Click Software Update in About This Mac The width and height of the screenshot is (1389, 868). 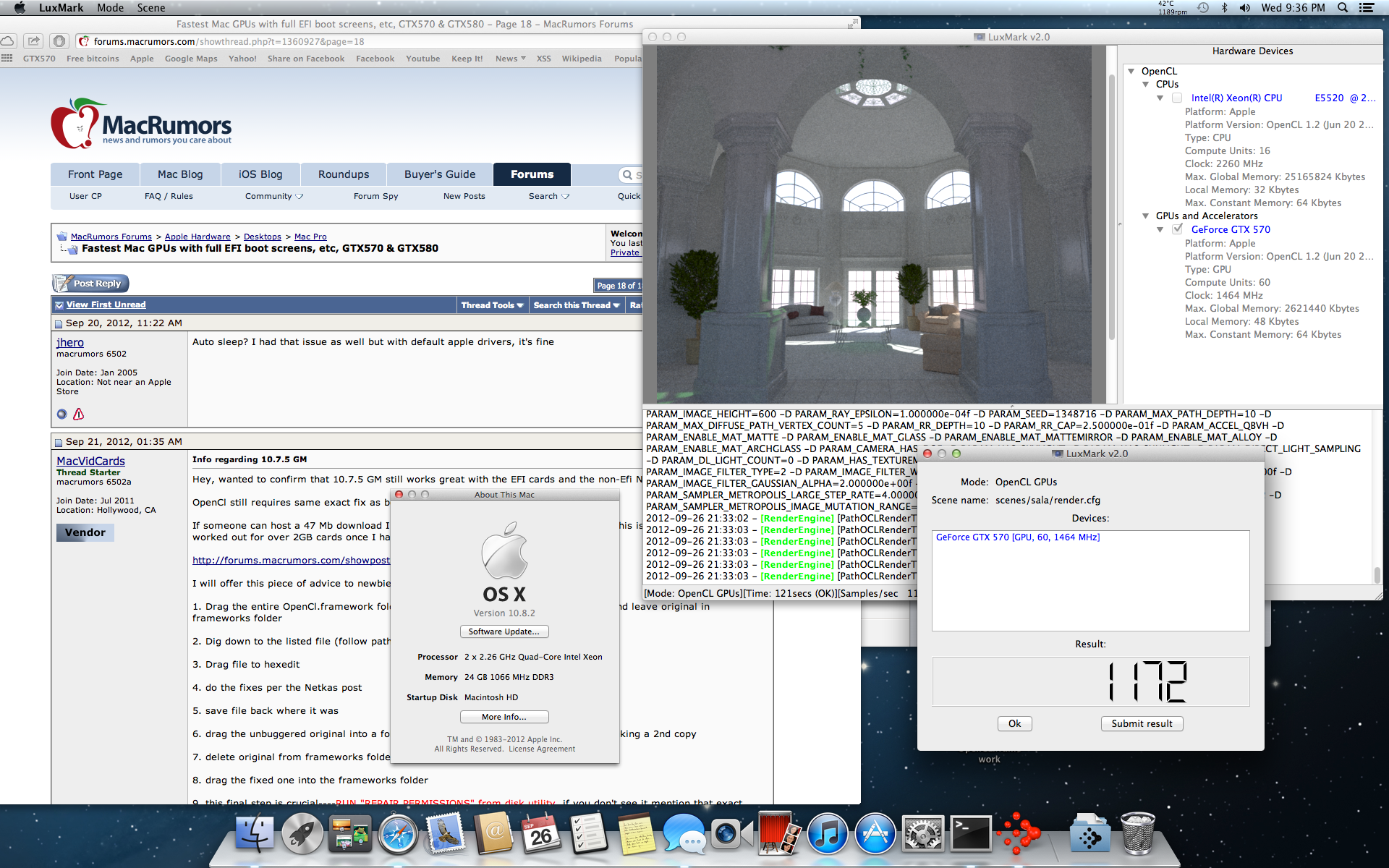pos(504,631)
